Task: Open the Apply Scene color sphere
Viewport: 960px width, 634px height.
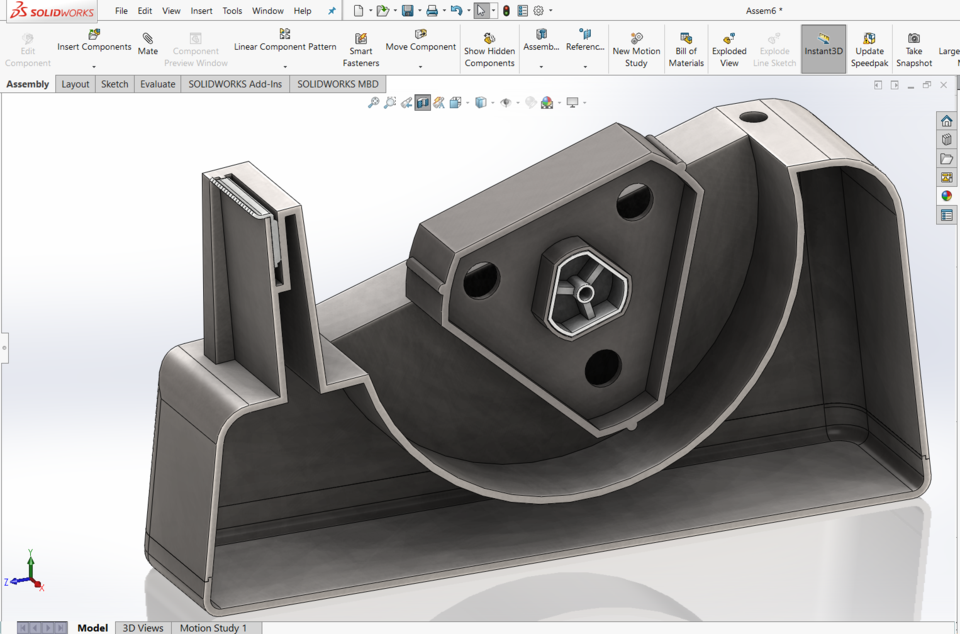Action: coord(545,101)
